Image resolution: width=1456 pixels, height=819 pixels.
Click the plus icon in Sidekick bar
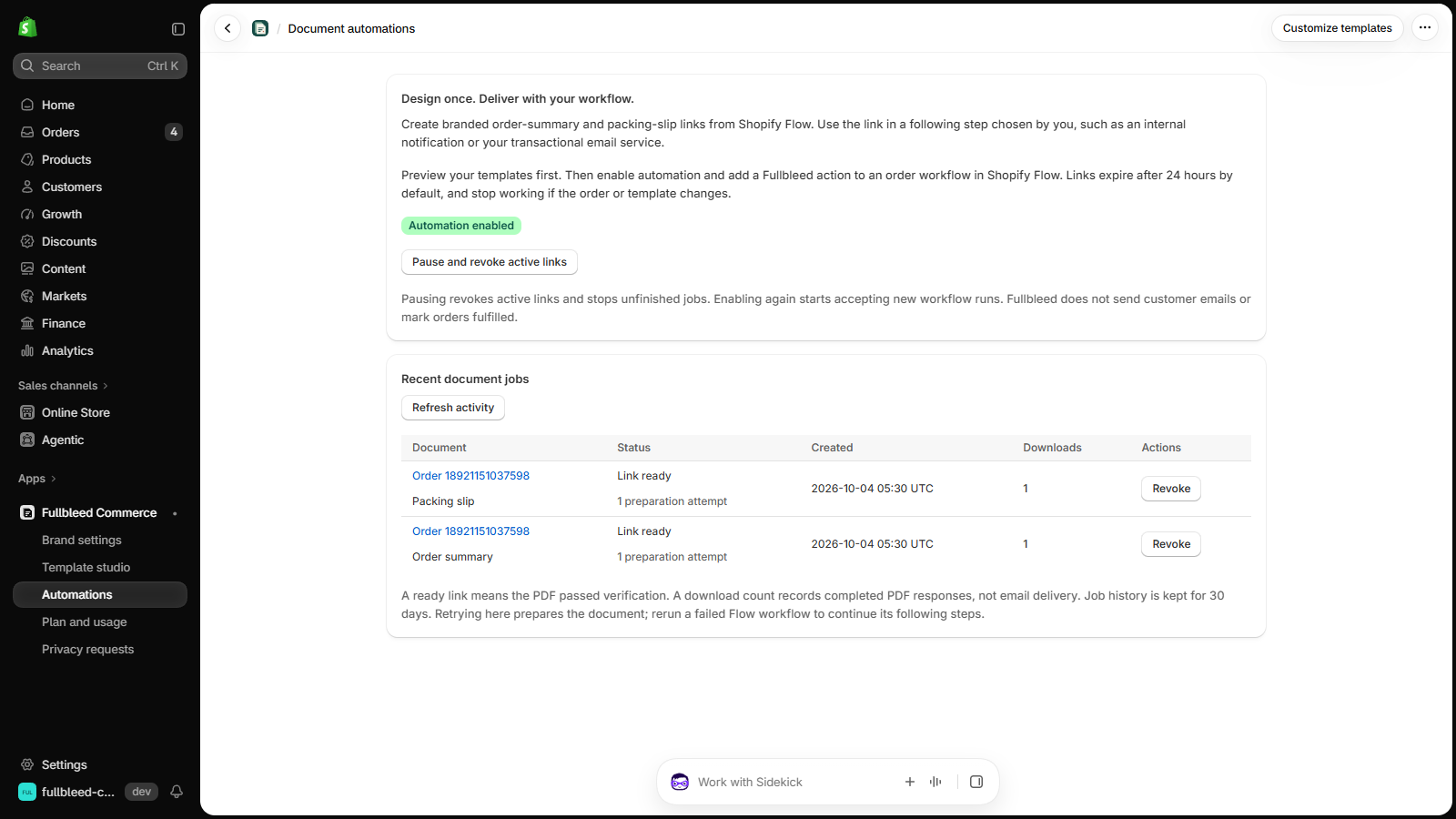tap(910, 782)
